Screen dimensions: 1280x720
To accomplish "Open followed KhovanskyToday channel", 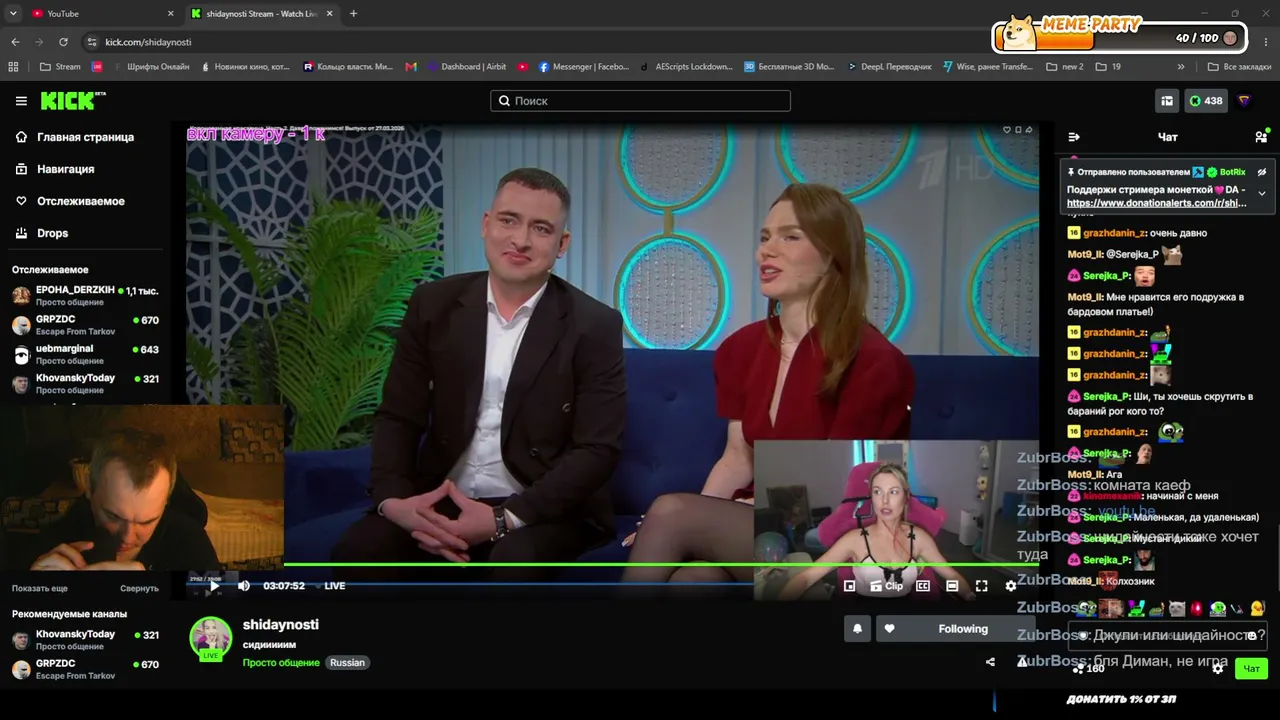I will pos(85,383).
